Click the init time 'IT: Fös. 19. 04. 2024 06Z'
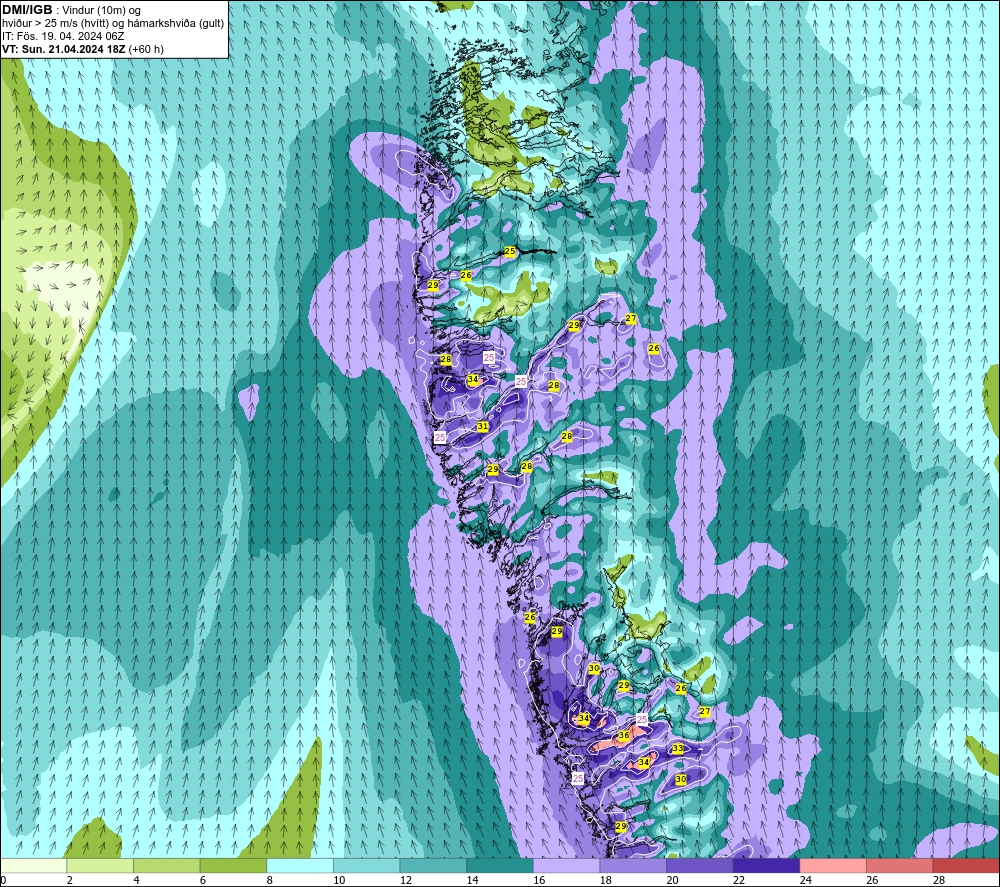 pyautogui.click(x=63, y=36)
